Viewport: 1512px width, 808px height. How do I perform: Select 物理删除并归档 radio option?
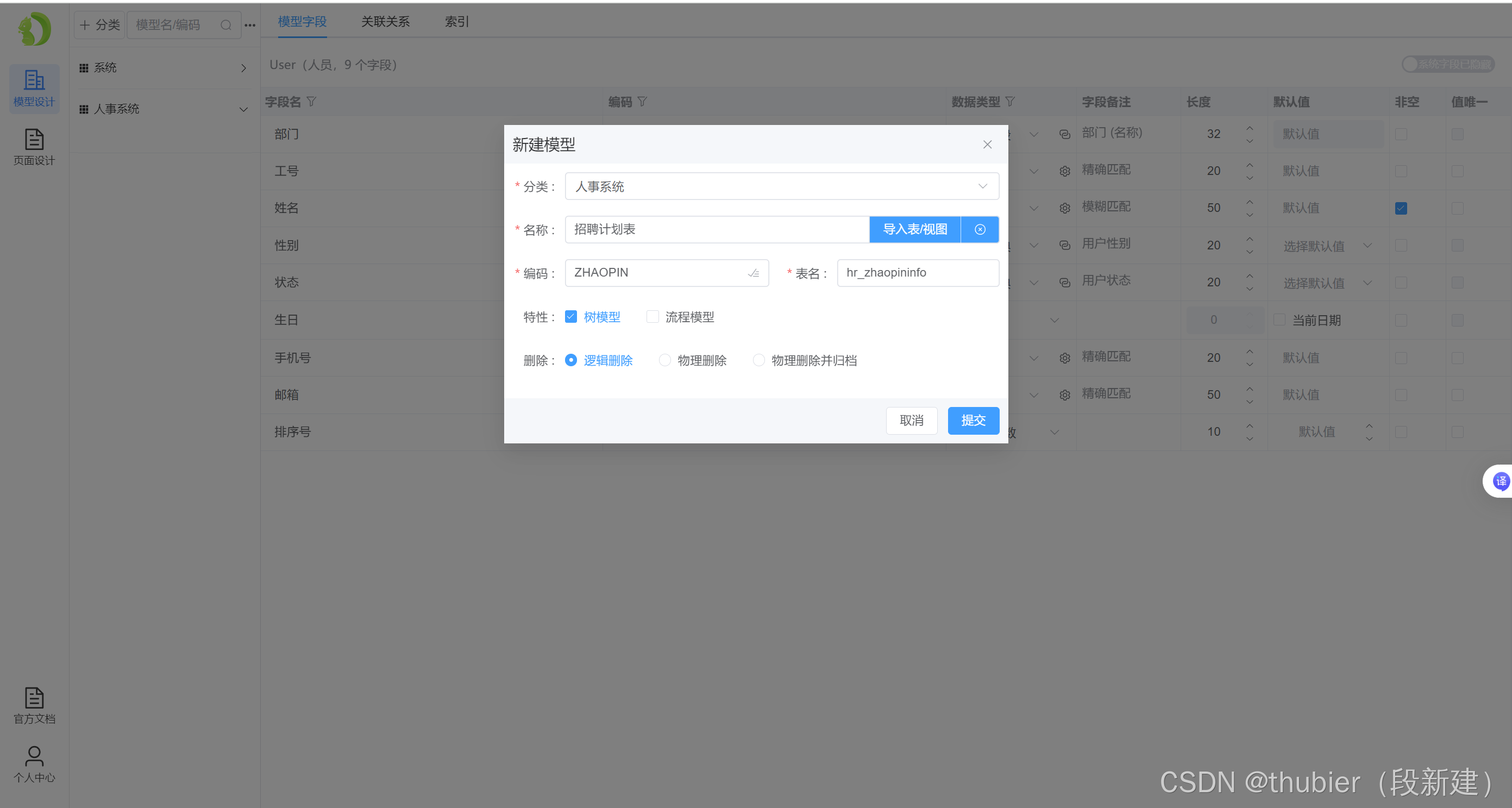pyautogui.click(x=758, y=360)
